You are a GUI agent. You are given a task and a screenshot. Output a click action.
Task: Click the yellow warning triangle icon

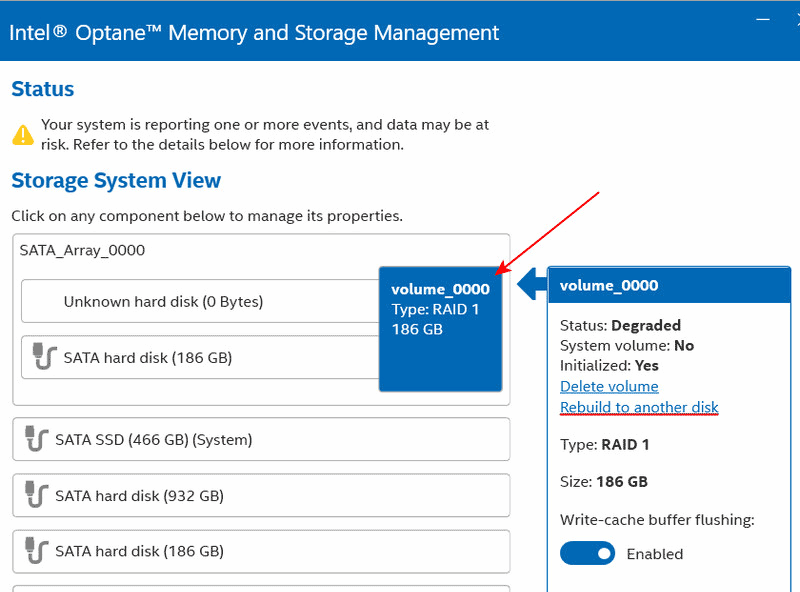pos(22,134)
